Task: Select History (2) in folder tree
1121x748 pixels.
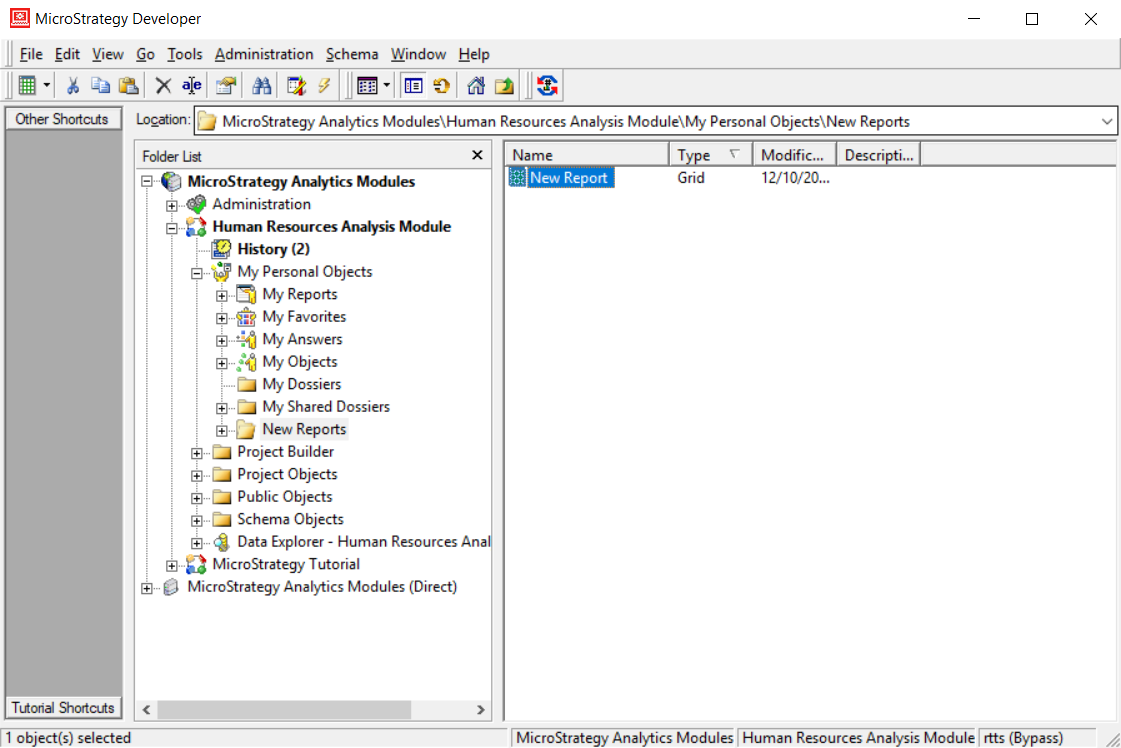Action: click(x=273, y=249)
